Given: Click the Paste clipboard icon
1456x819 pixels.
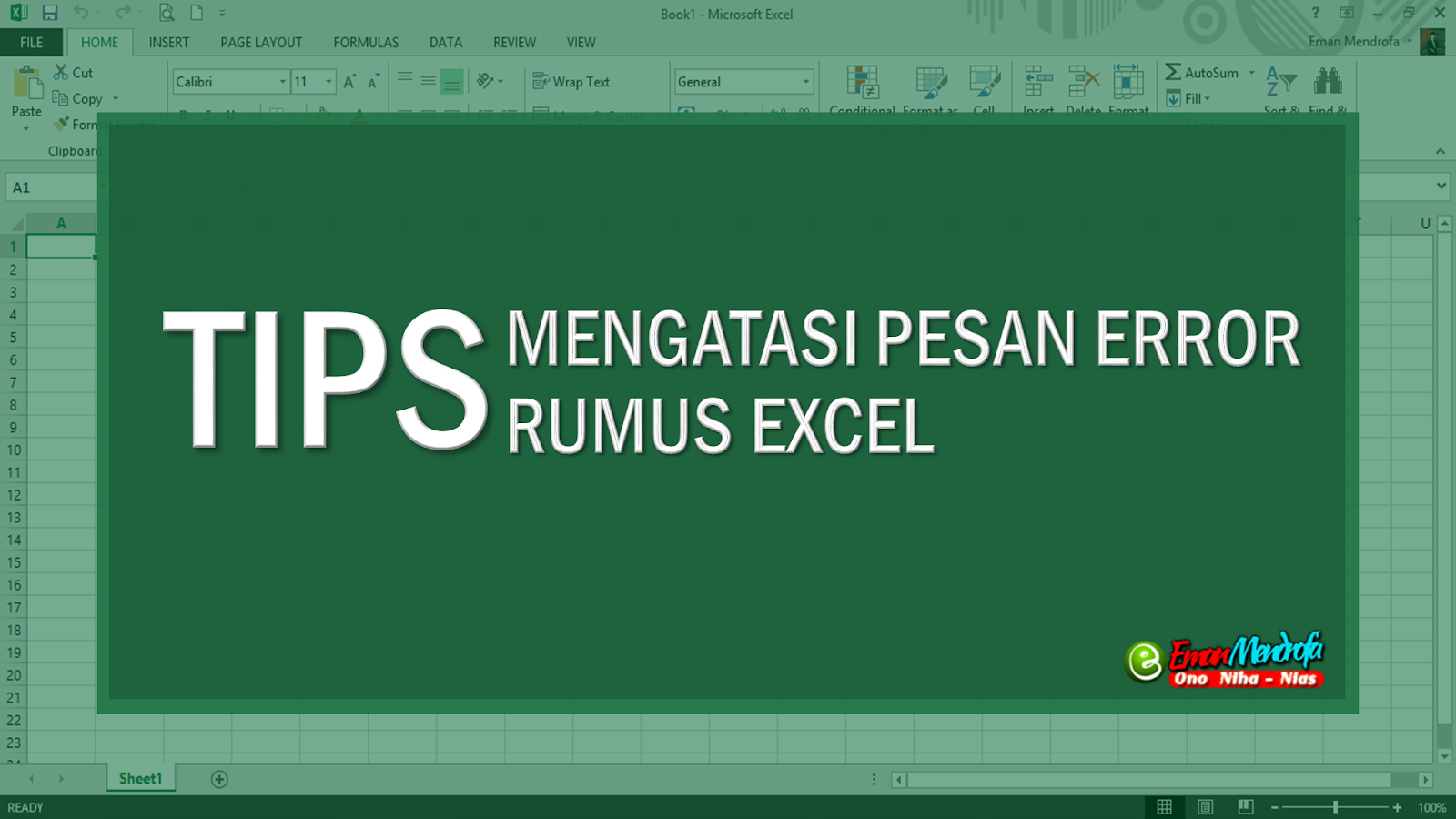Looking at the screenshot, I should [27, 83].
